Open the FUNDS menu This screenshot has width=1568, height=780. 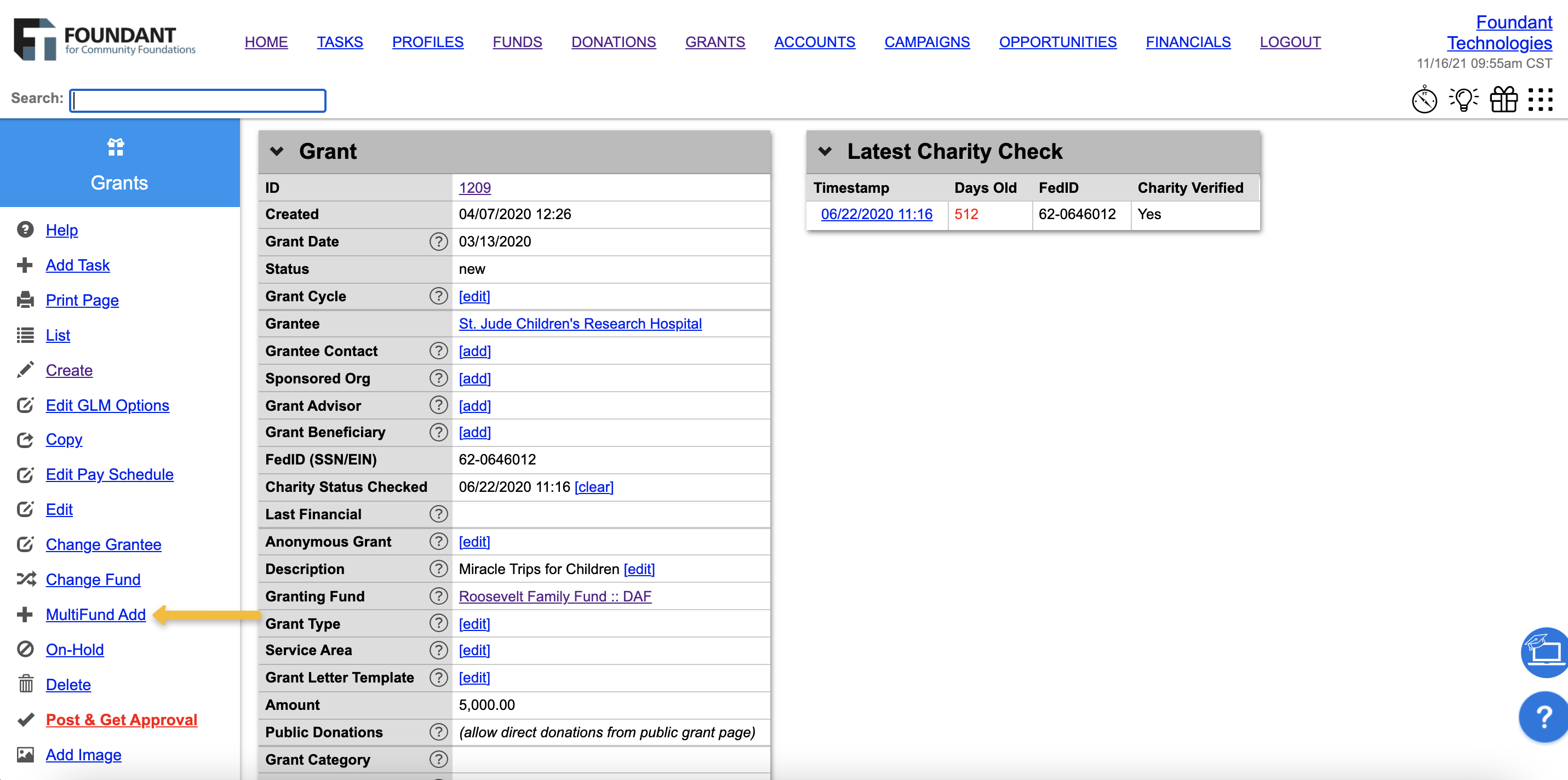point(517,42)
